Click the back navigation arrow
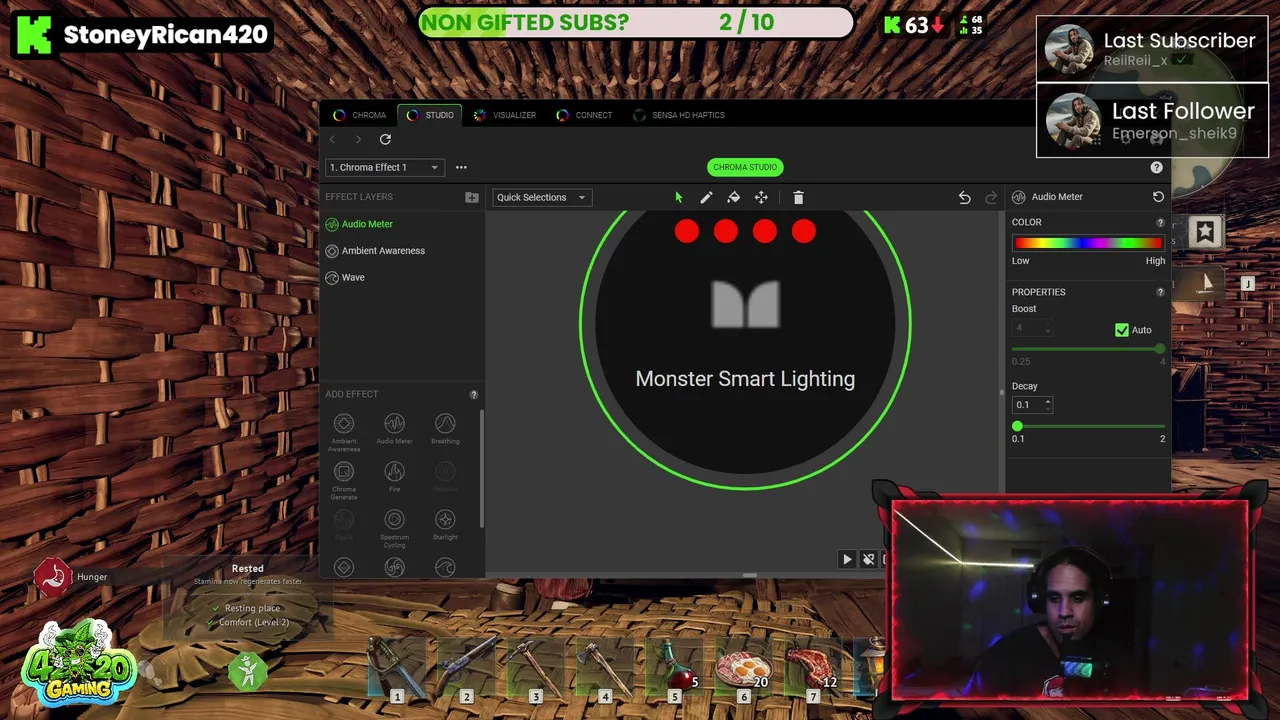The image size is (1280, 720). pyautogui.click(x=333, y=140)
